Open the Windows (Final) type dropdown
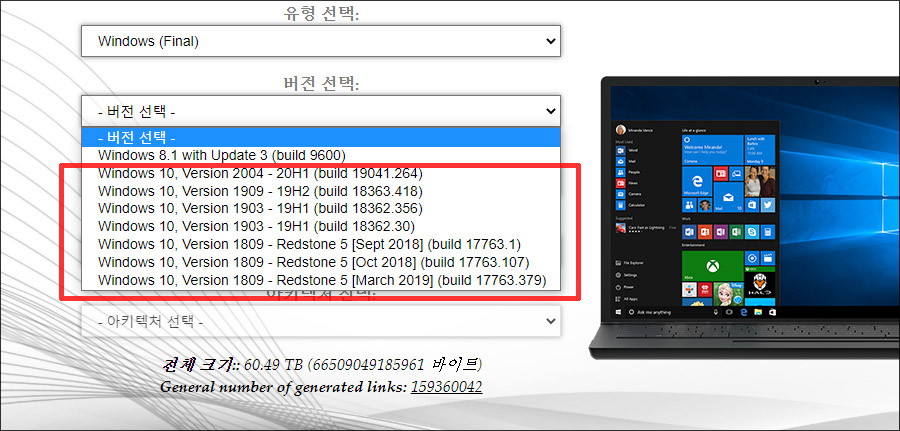 (320, 41)
